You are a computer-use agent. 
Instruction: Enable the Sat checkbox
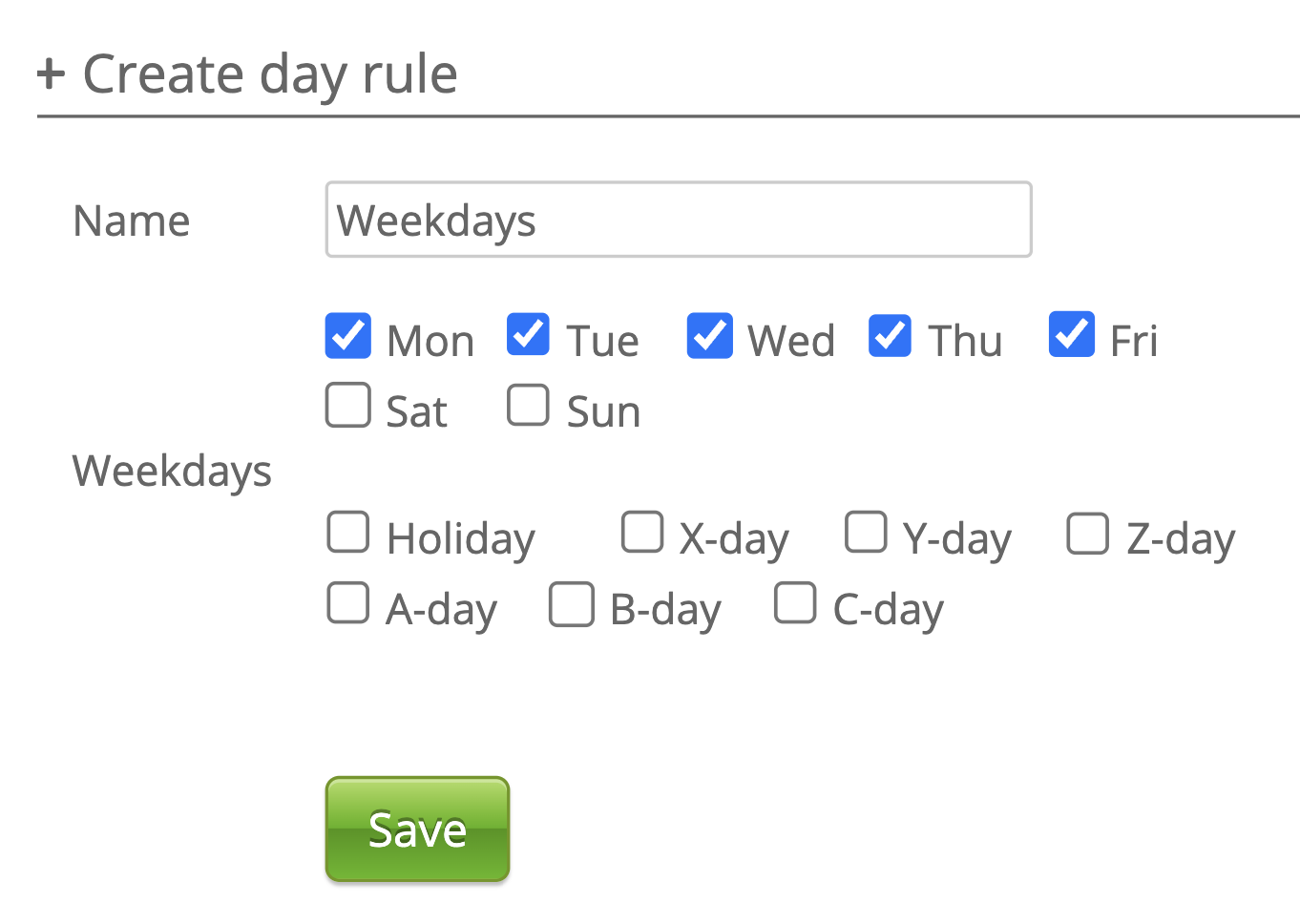348,406
